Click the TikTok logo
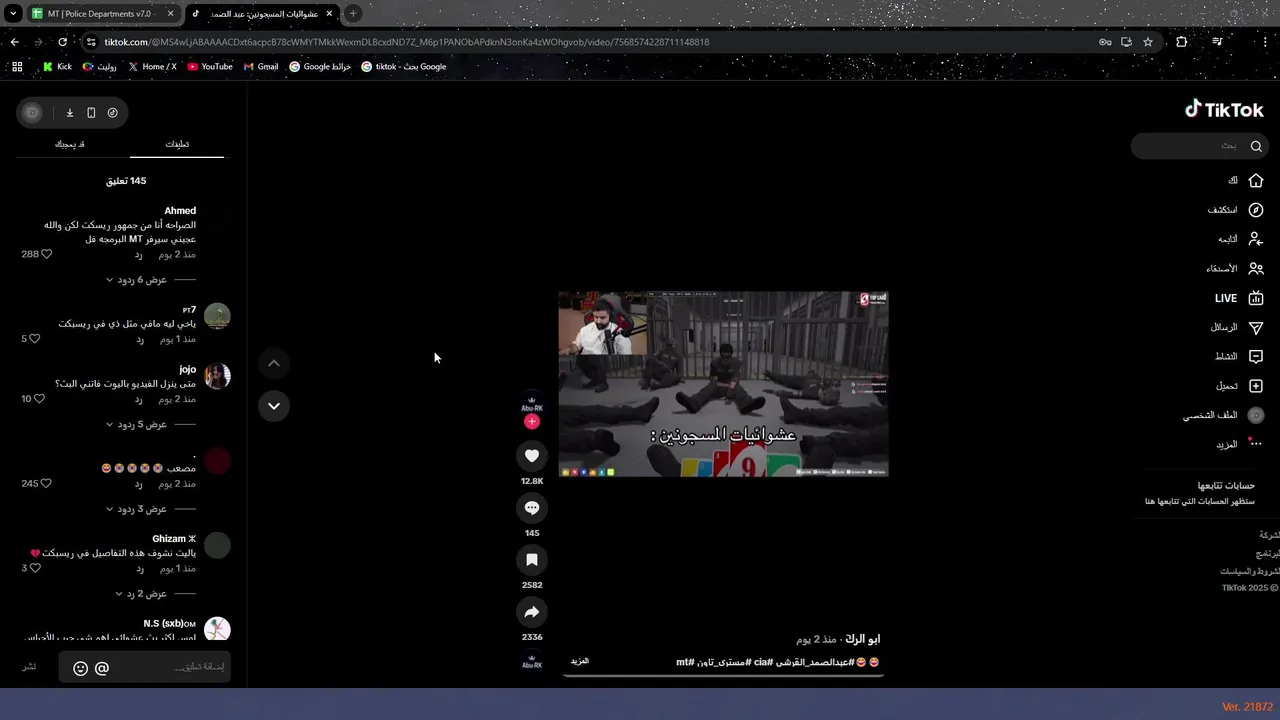Image resolution: width=1280 pixels, height=720 pixels. pos(1224,109)
